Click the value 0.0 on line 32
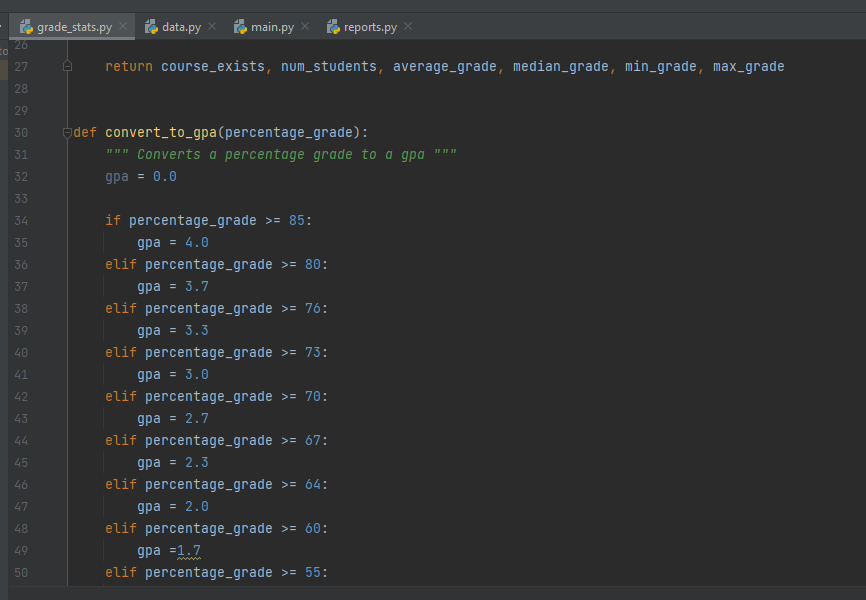Screen dimensions: 866x600 click(x=165, y=177)
